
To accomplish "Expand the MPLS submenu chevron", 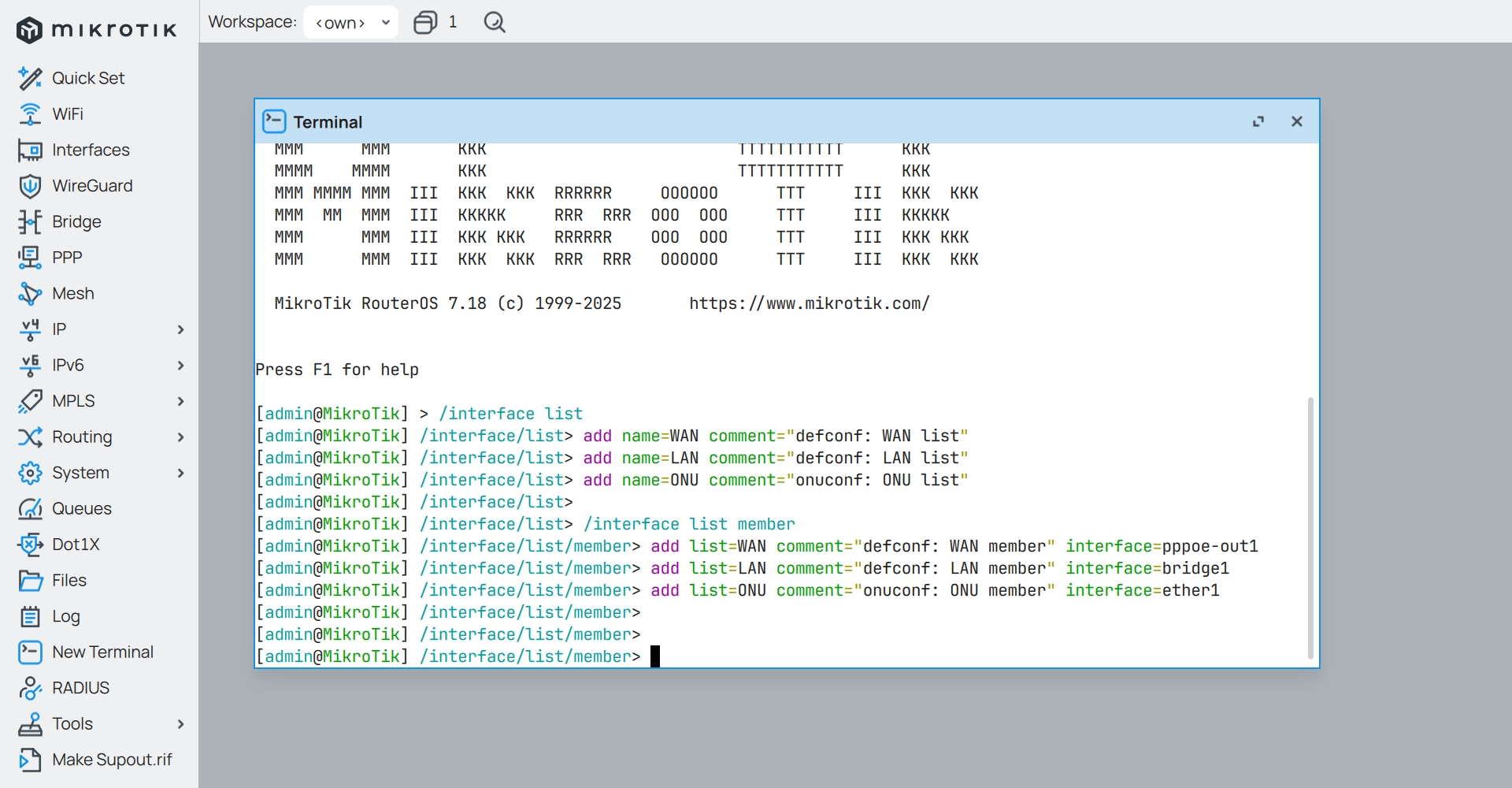I will pos(180,401).
